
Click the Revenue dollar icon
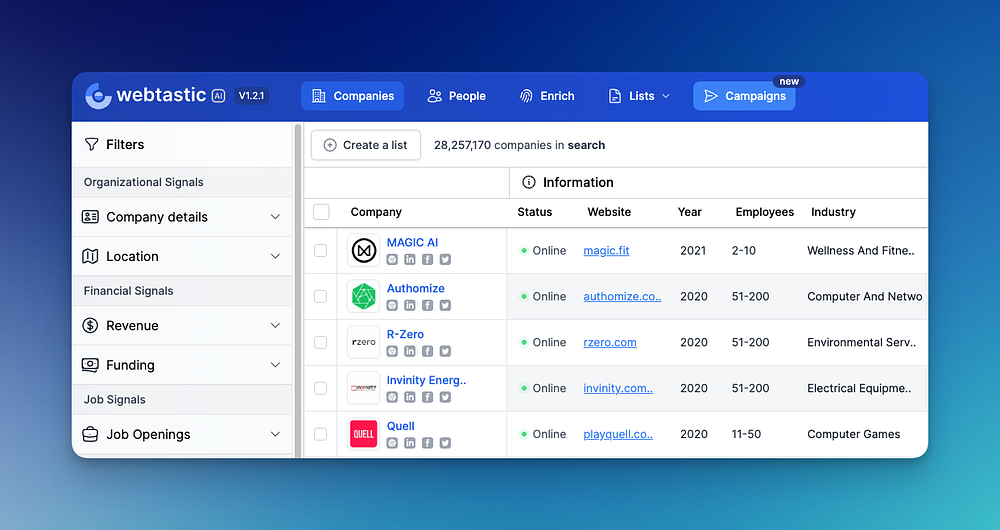(x=90, y=325)
